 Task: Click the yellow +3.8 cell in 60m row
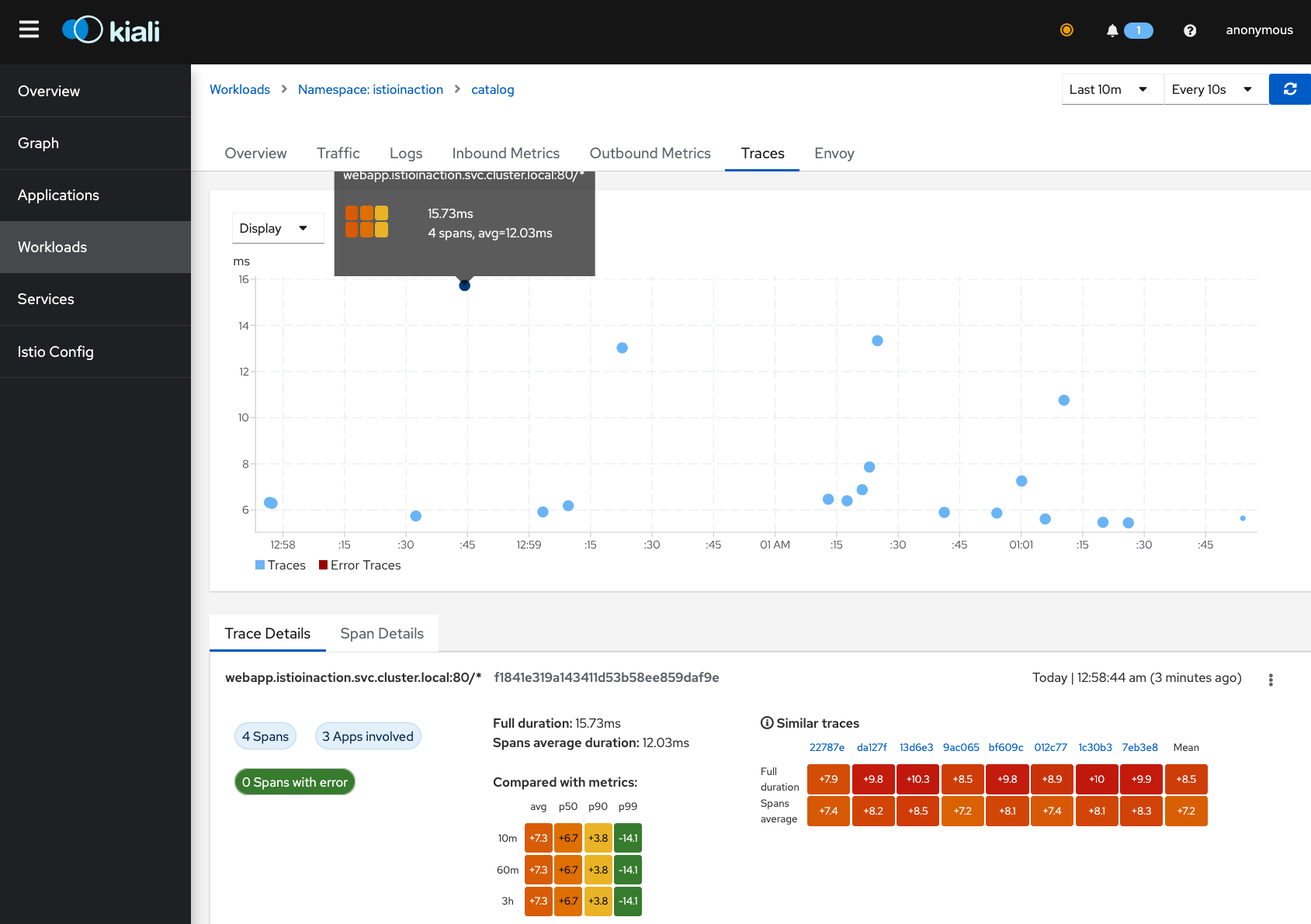click(598, 870)
